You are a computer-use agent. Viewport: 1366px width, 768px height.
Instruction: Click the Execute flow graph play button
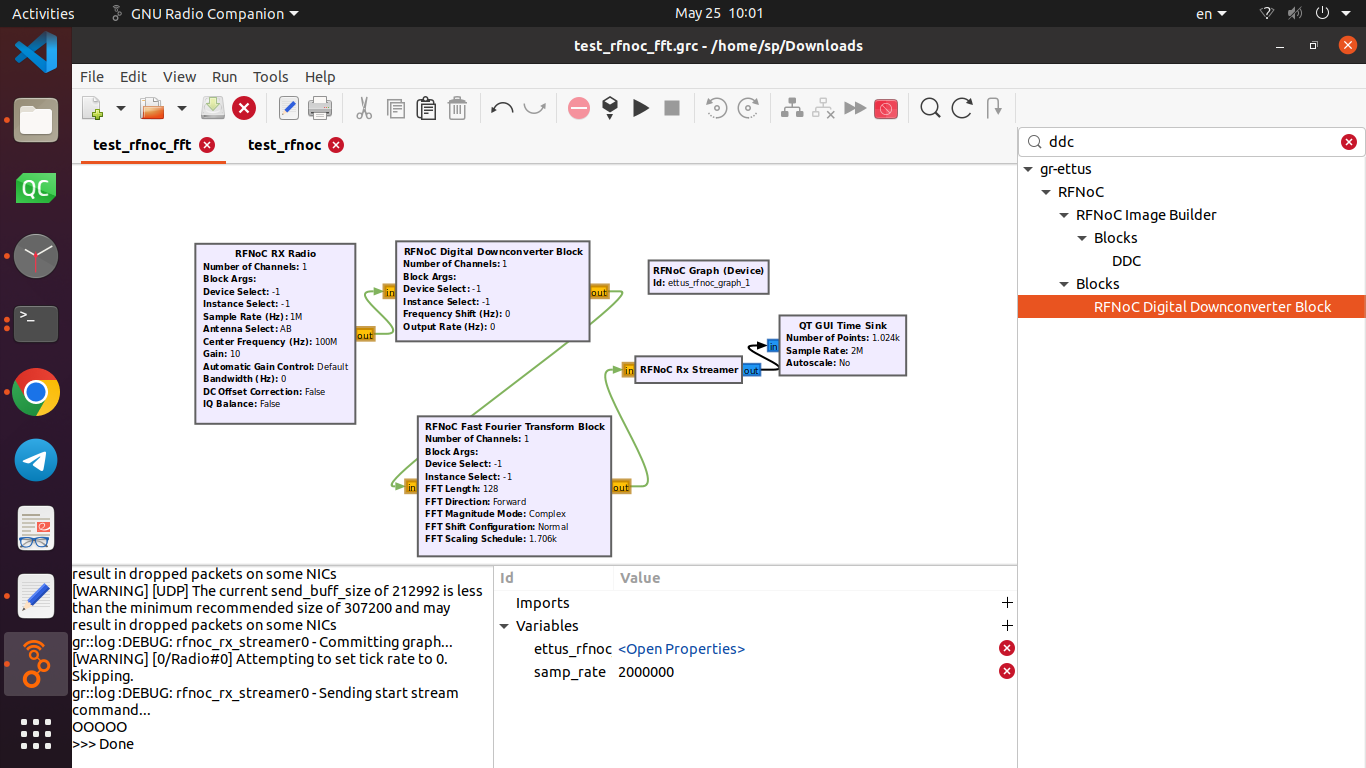[x=641, y=108]
